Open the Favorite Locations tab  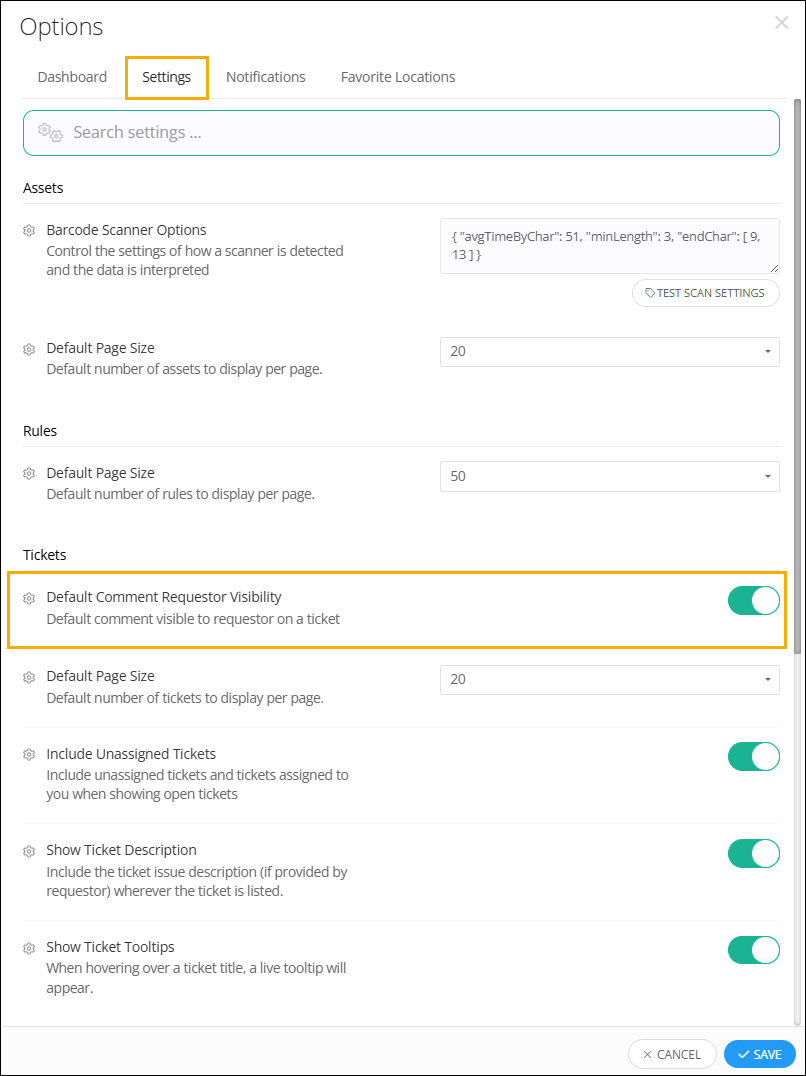pyautogui.click(x=398, y=77)
